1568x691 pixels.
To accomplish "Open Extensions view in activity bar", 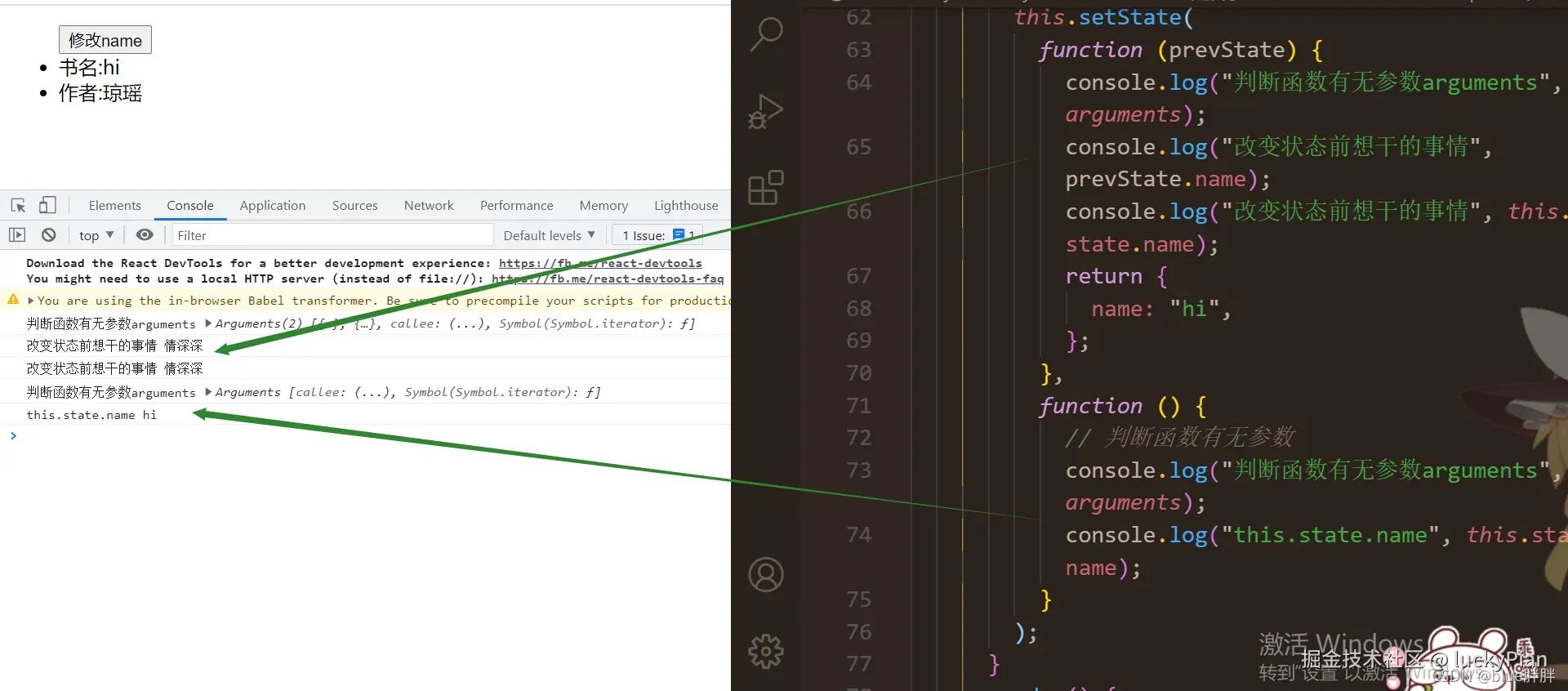I will (x=766, y=188).
